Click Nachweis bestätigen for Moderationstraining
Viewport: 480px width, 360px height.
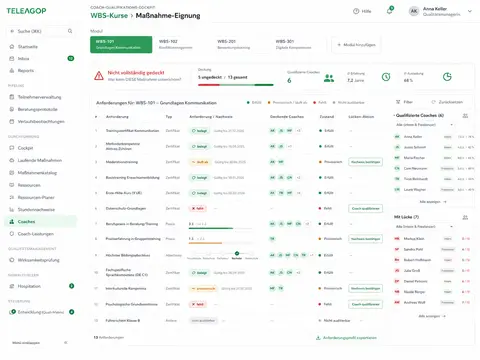pyautogui.click(x=365, y=162)
